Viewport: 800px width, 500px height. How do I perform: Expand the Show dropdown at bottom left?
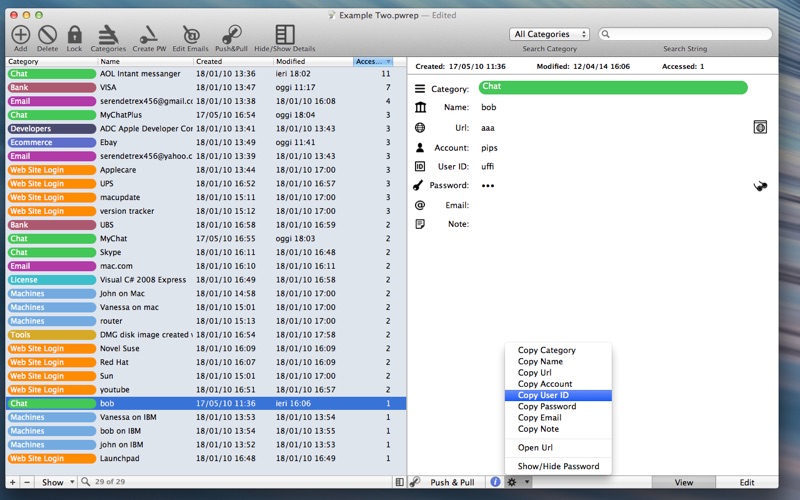[x=58, y=482]
